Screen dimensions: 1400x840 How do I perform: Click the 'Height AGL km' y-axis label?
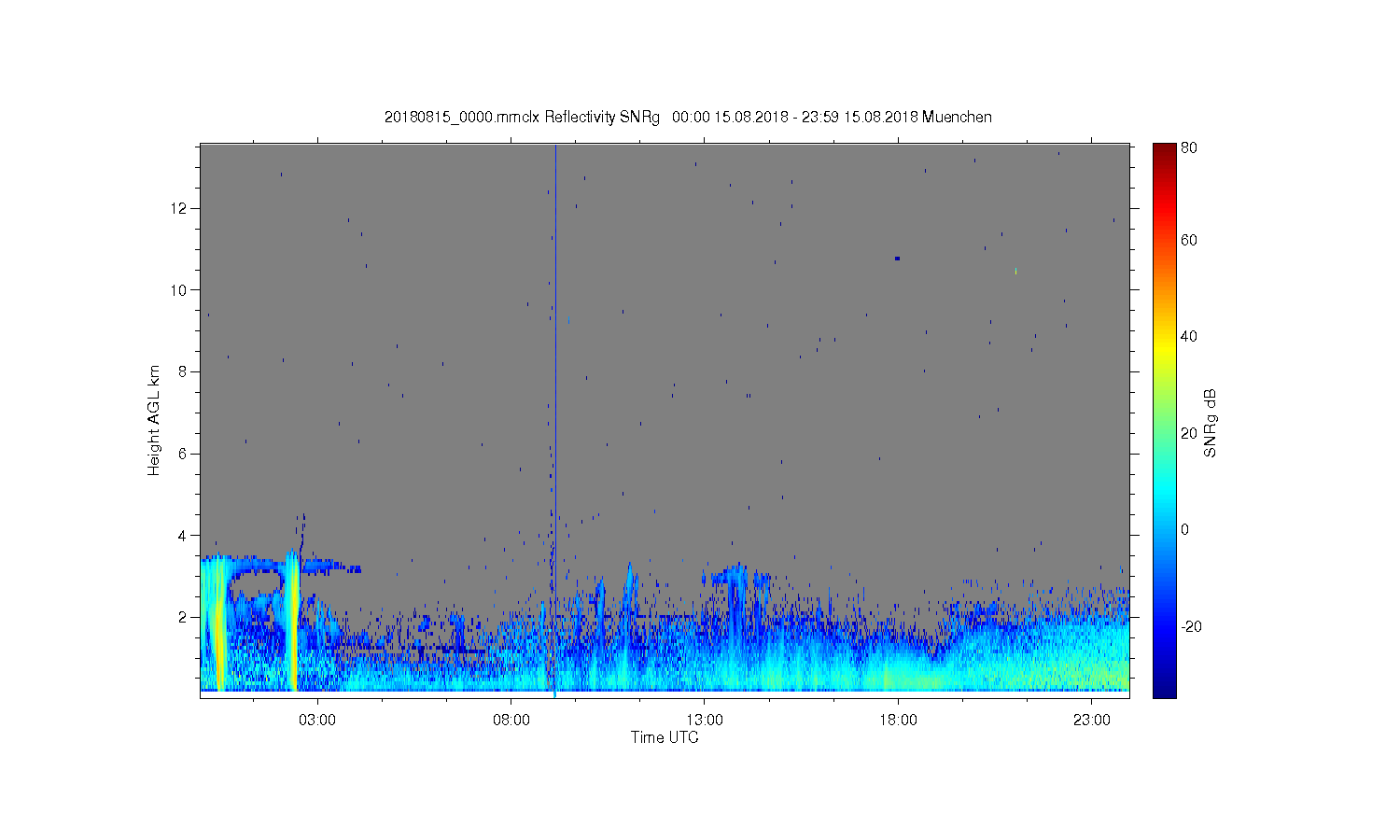click(x=154, y=420)
